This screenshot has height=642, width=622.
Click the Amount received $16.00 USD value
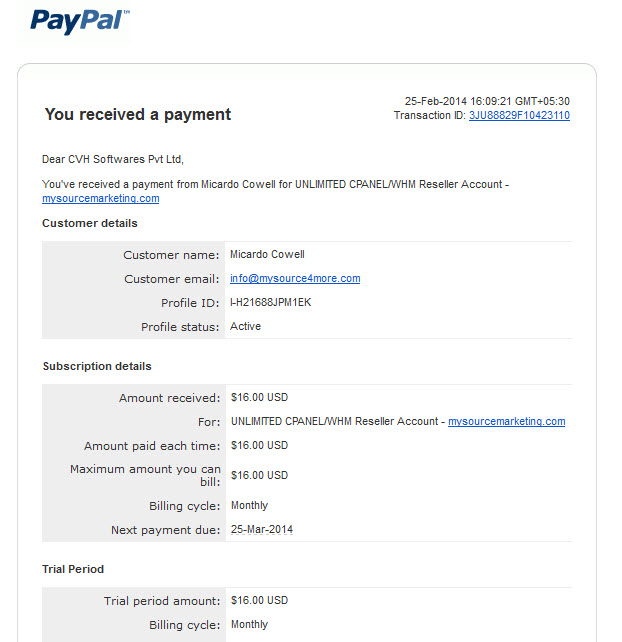click(259, 397)
